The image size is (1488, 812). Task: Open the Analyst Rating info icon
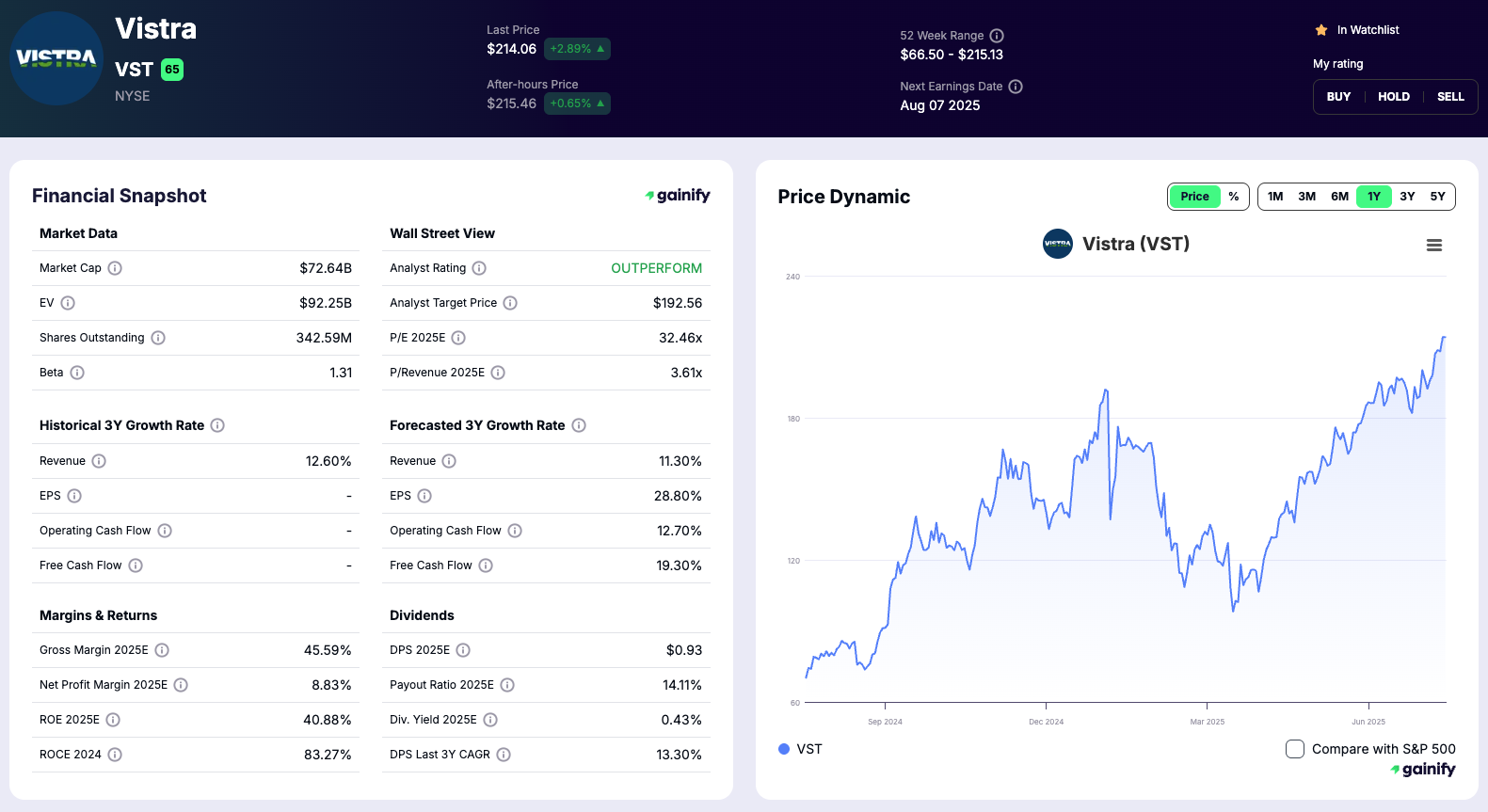tap(479, 268)
